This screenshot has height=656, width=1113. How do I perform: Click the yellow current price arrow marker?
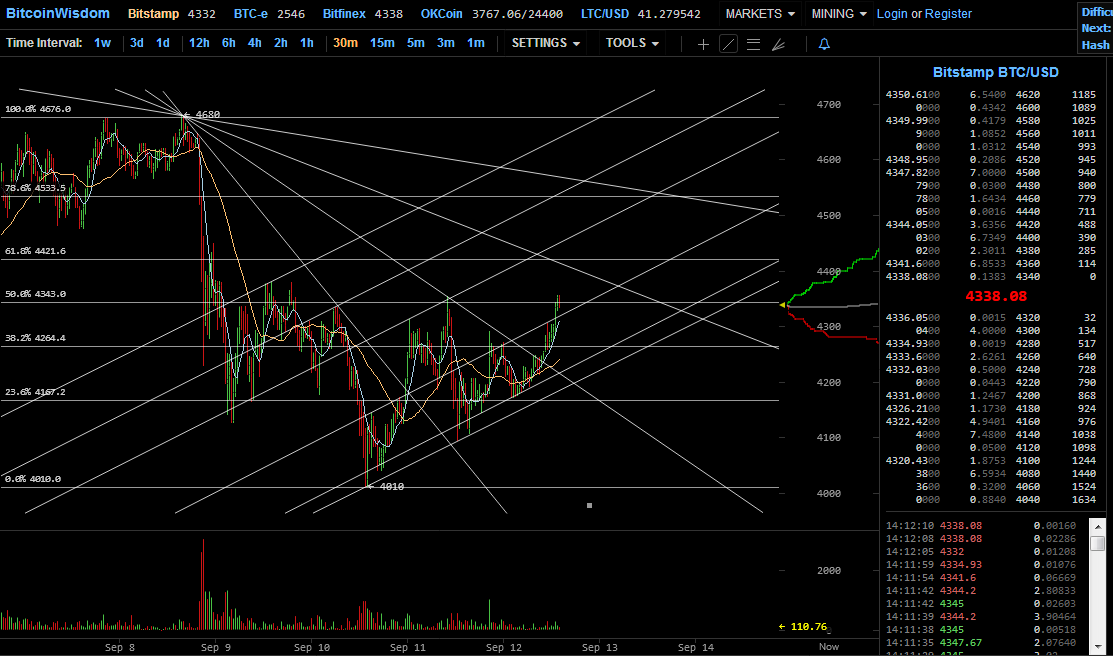[782, 305]
